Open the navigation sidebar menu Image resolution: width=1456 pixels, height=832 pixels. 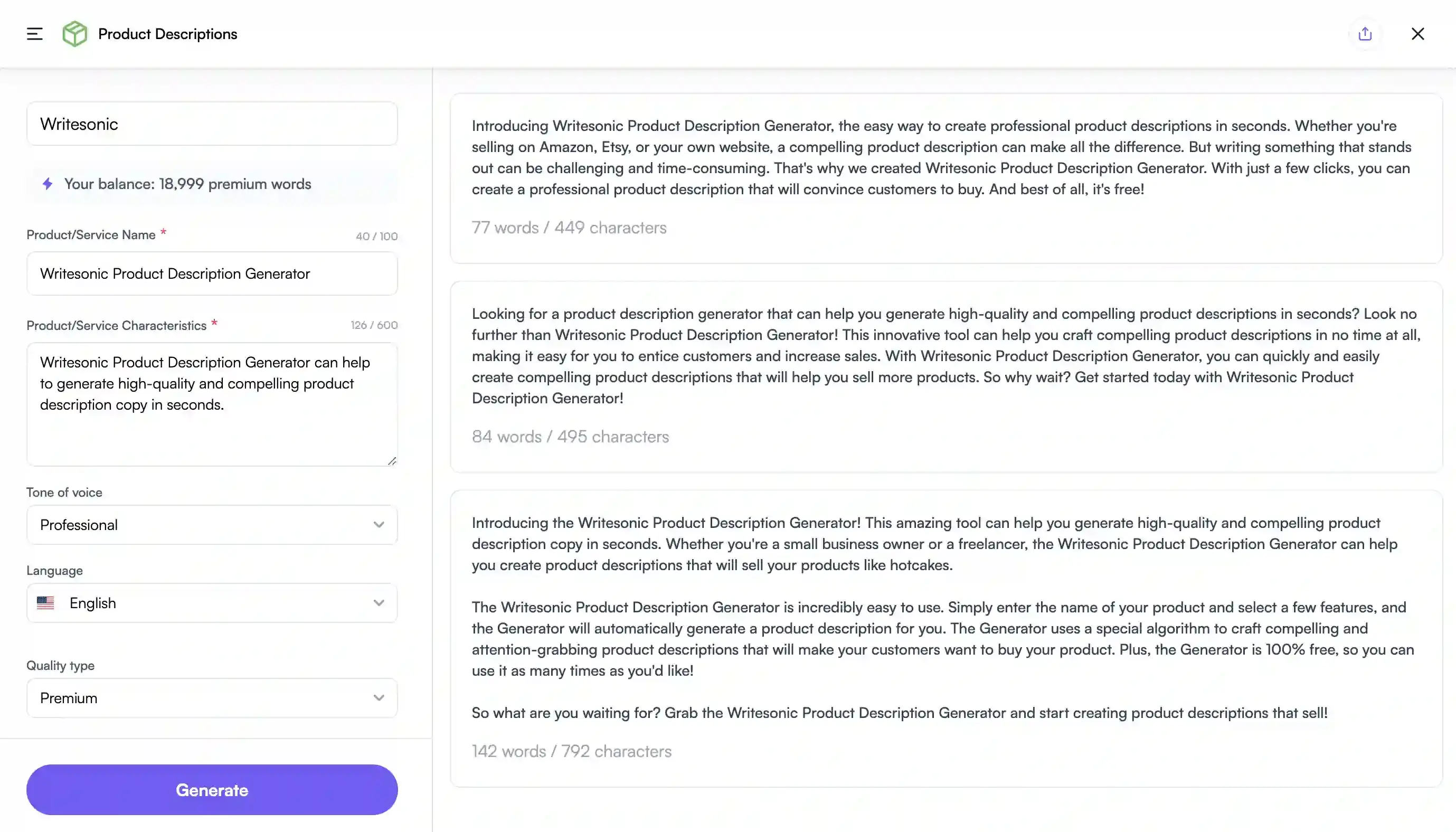[34, 33]
